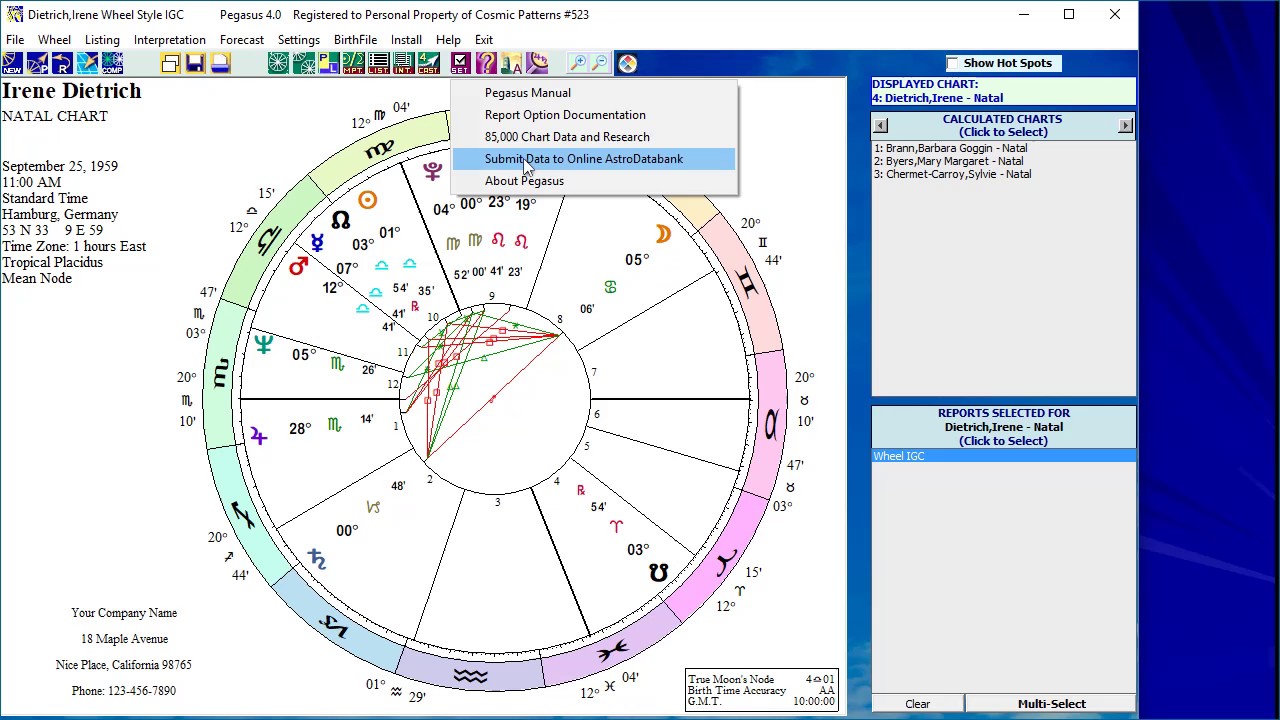Click the Irene Dietrich chart title
Viewport: 1280px width, 720px height.
(72, 91)
